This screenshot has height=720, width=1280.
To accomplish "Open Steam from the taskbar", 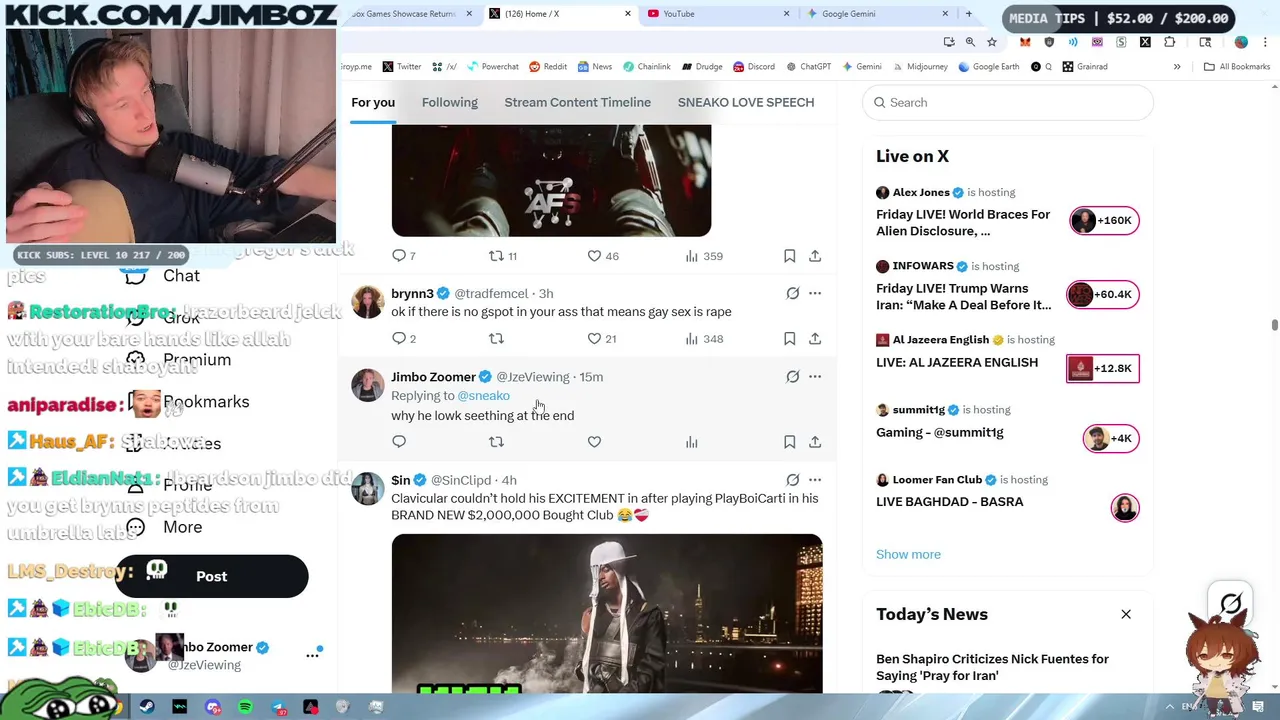I will click(147, 707).
